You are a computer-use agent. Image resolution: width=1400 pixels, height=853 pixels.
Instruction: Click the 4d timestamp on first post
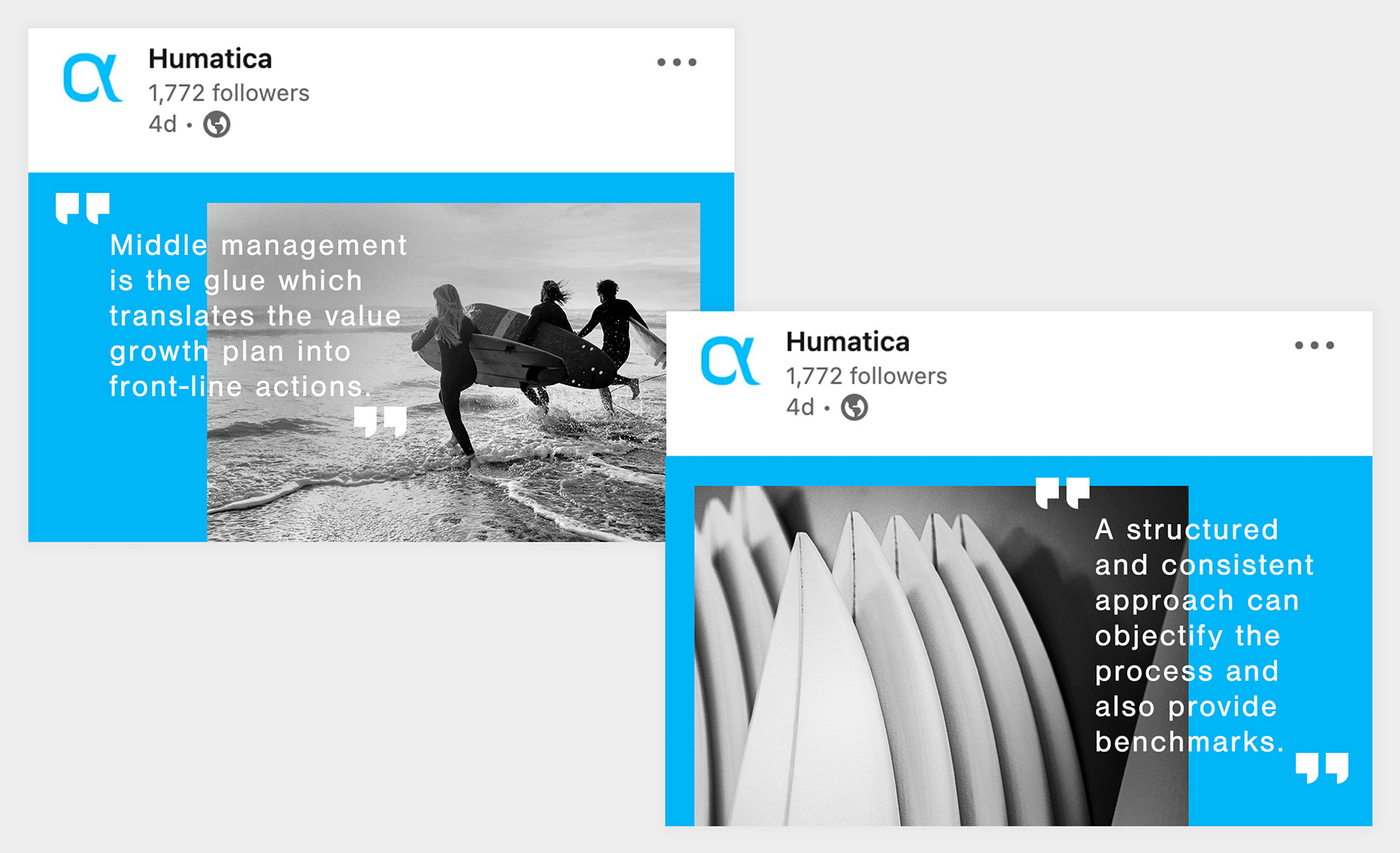click(x=163, y=125)
